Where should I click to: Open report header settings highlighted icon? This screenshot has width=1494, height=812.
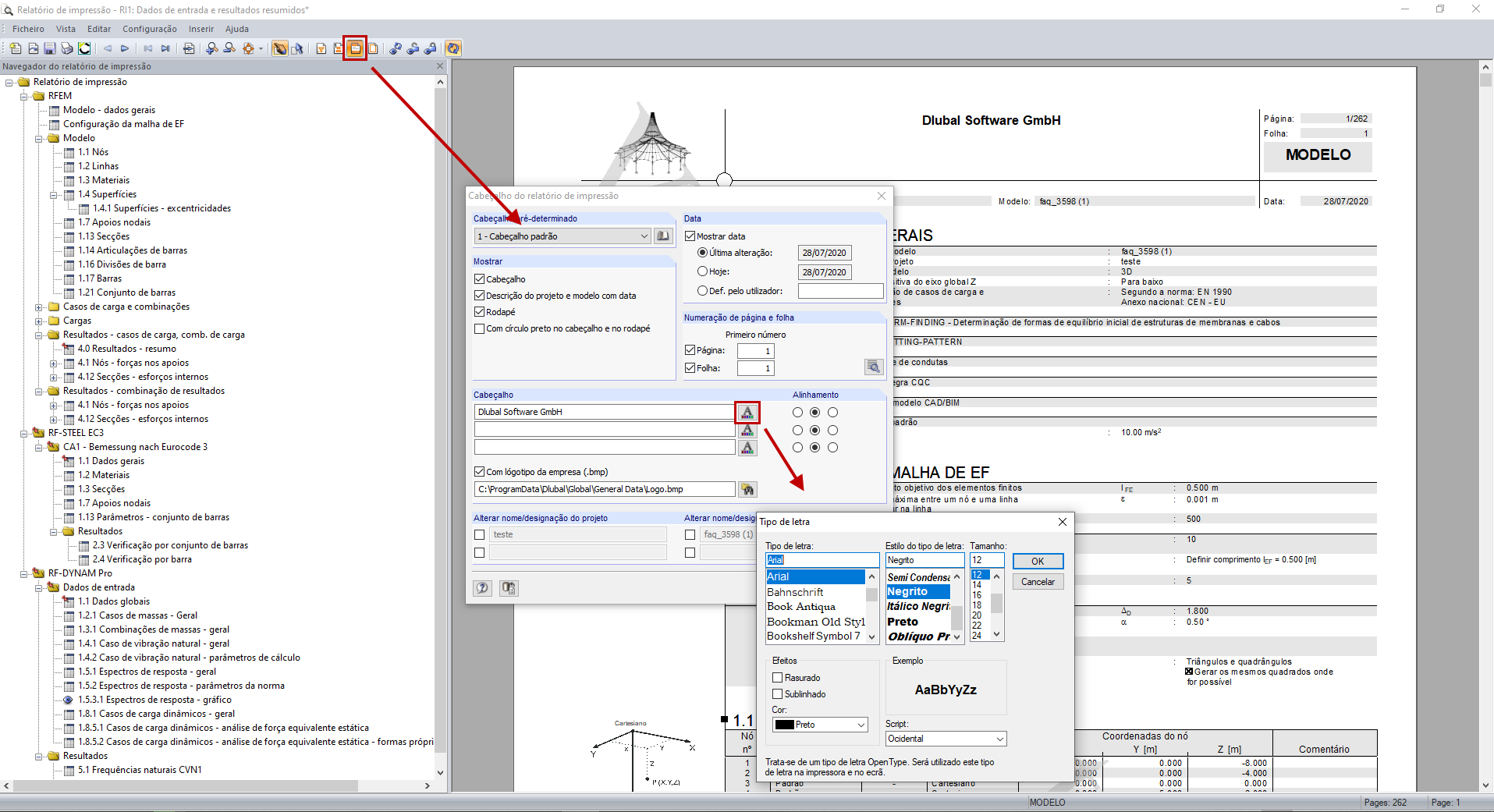point(355,48)
